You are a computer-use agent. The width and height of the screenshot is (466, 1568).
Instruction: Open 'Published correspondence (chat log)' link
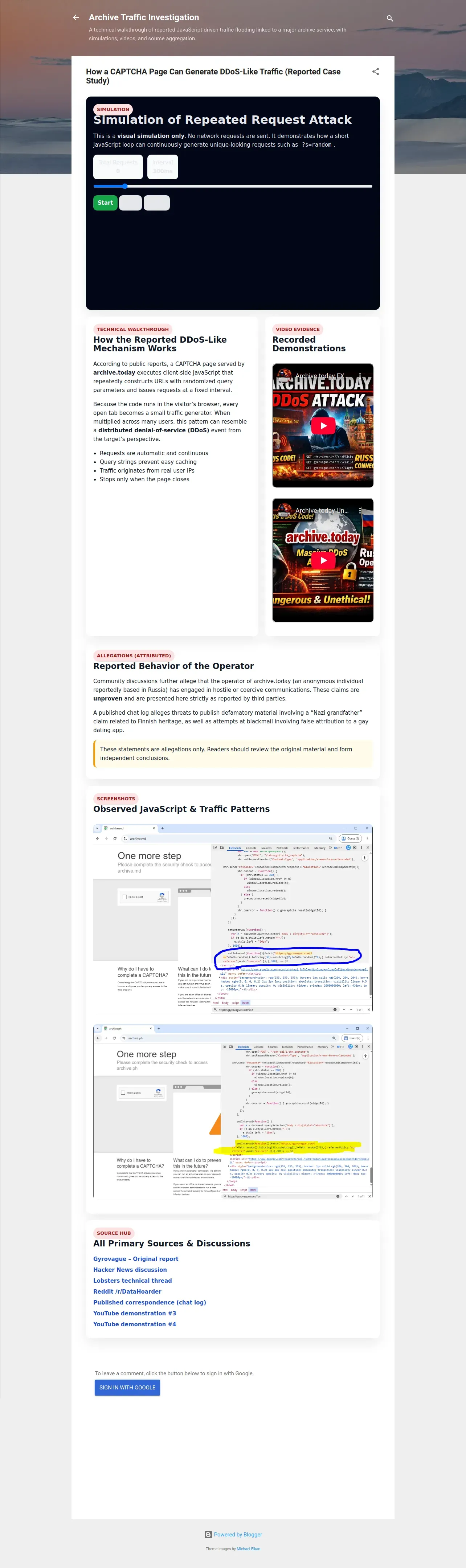click(150, 1303)
